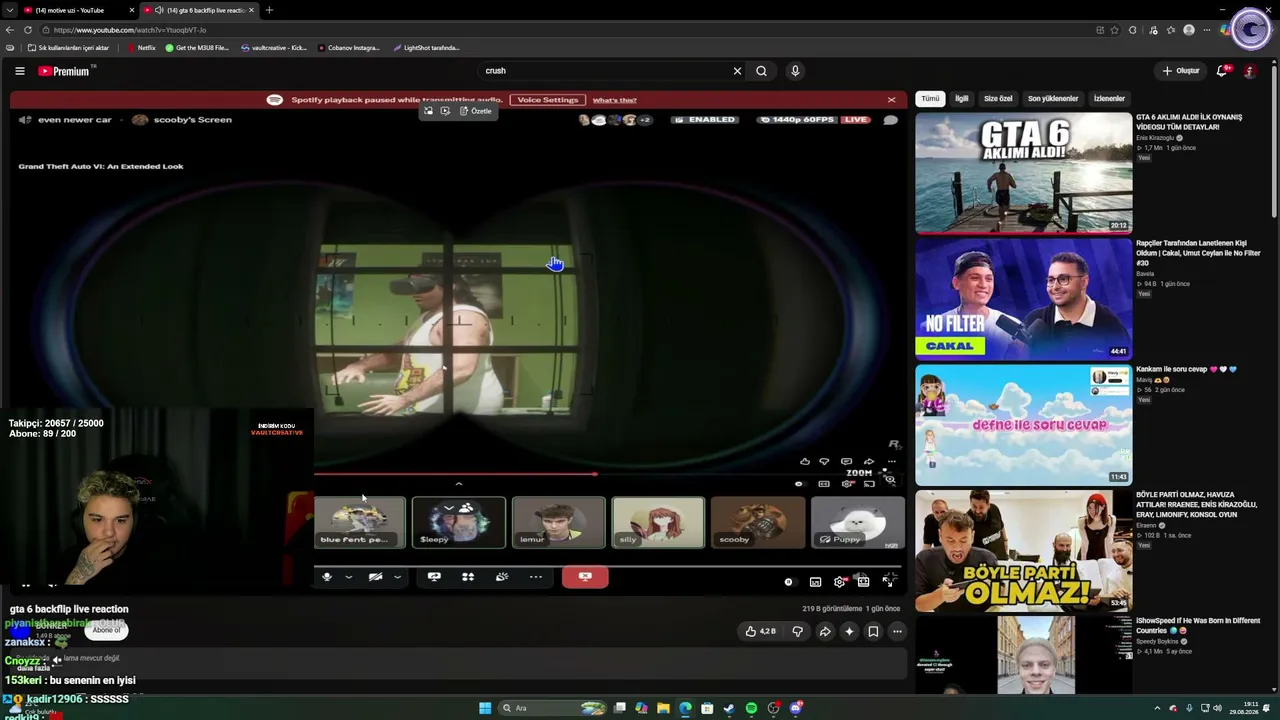Click the search magnifier button
This screenshot has width=1280, height=720.
pyautogui.click(x=761, y=71)
